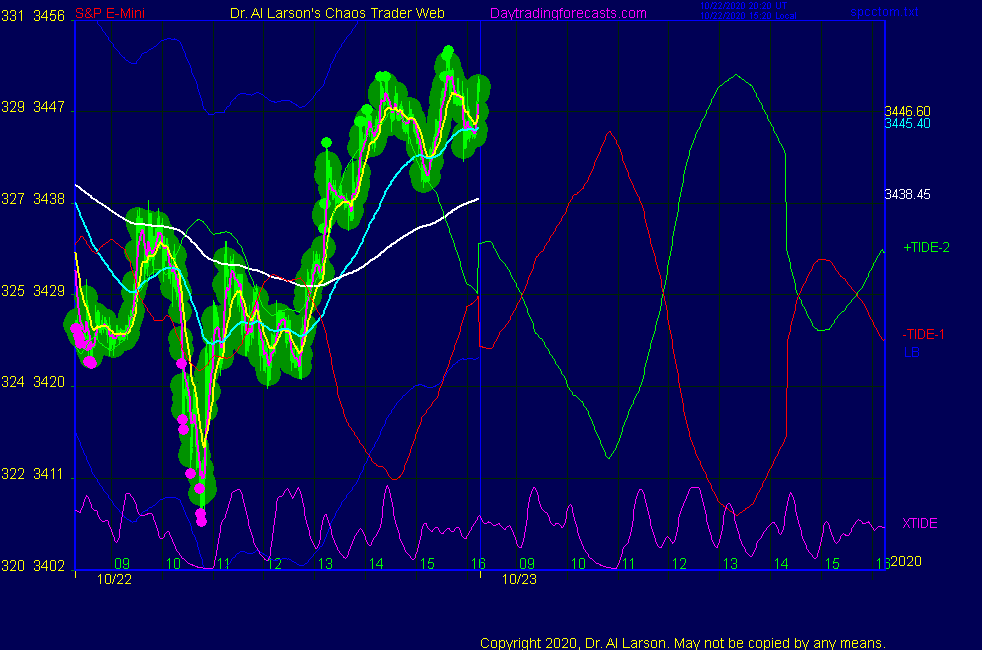Click the '10/22/2020 20:20 UT' timestamp
Image resolution: width=982 pixels, height=650 pixels.
(743, 6)
